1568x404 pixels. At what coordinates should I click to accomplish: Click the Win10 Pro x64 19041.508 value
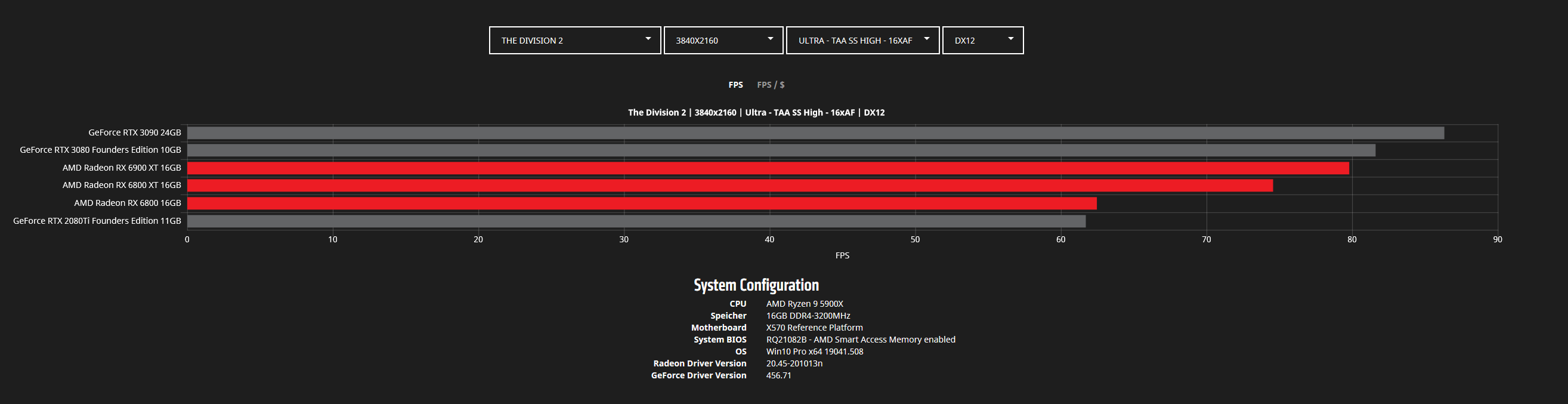tap(815, 351)
